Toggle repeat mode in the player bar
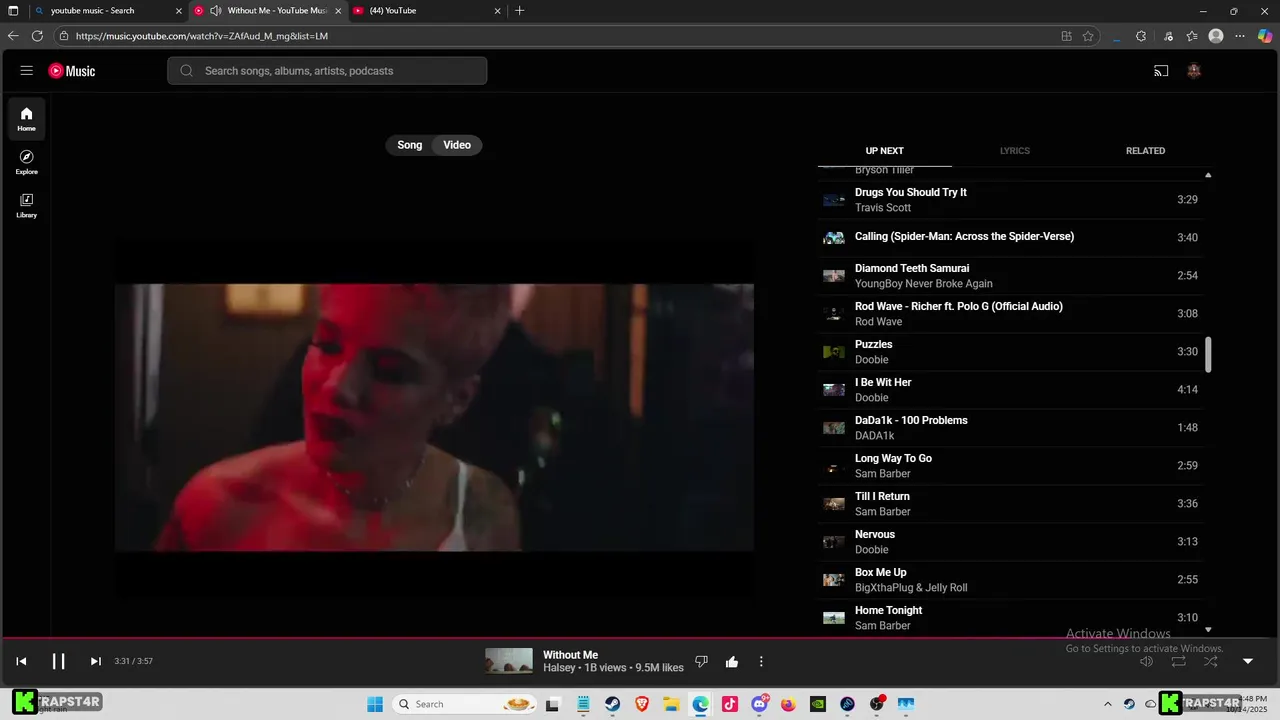1280x720 pixels. pyautogui.click(x=1179, y=661)
